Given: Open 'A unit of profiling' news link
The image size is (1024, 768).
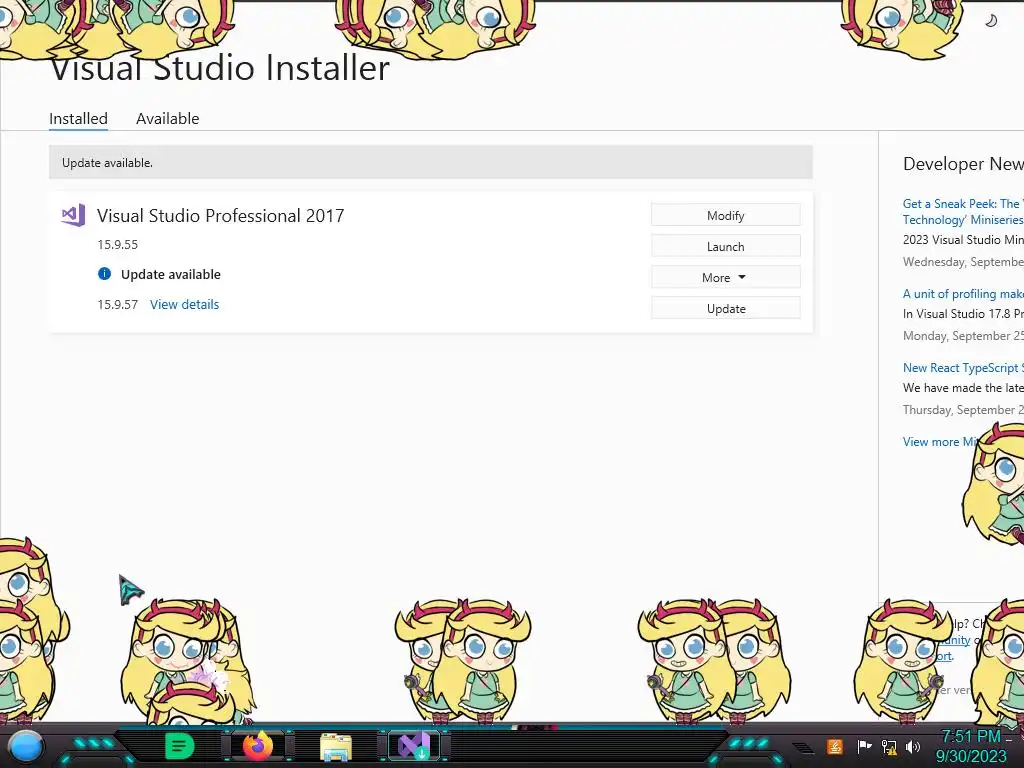Looking at the screenshot, I should tap(963, 294).
